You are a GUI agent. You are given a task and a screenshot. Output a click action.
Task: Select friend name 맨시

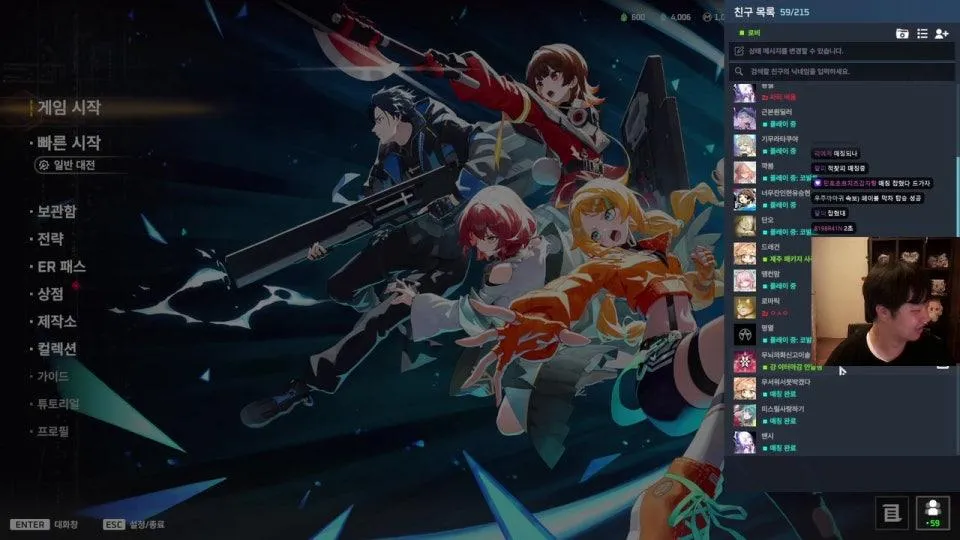pyautogui.click(x=767, y=435)
